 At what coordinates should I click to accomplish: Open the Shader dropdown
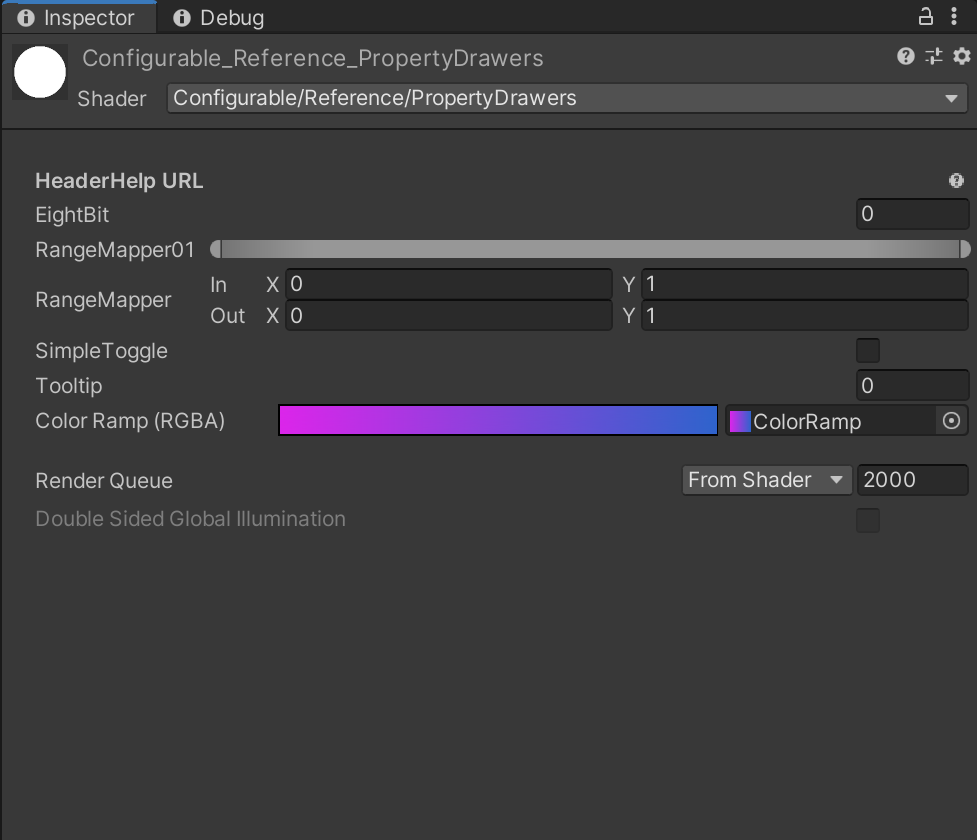click(567, 98)
